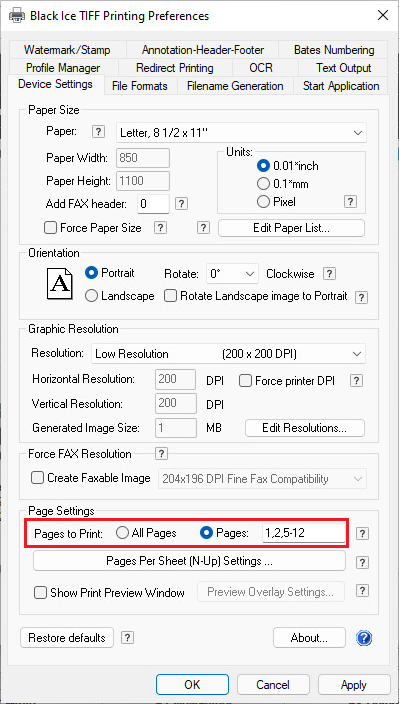The image size is (399, 704).
Task: Click the Generated Image Size field
Action: (x=176, y=428)
